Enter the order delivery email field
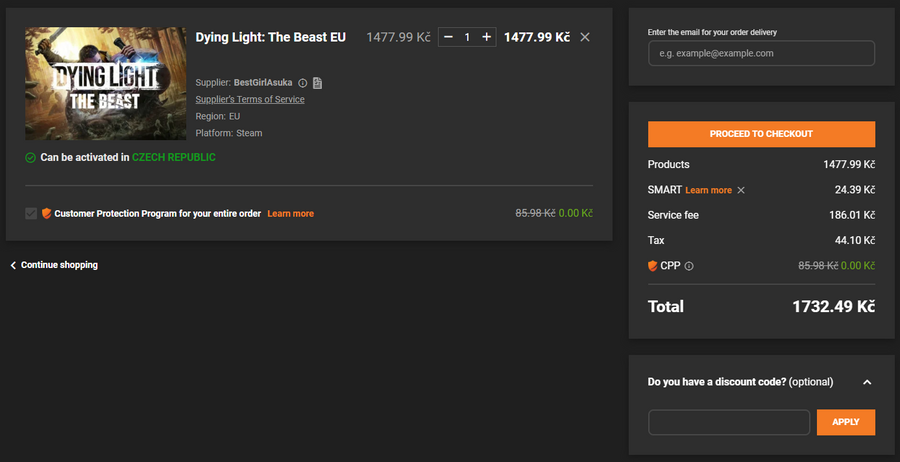Image resolution: width=900 pixels, height=462 pixels. [x=761, y=53]
